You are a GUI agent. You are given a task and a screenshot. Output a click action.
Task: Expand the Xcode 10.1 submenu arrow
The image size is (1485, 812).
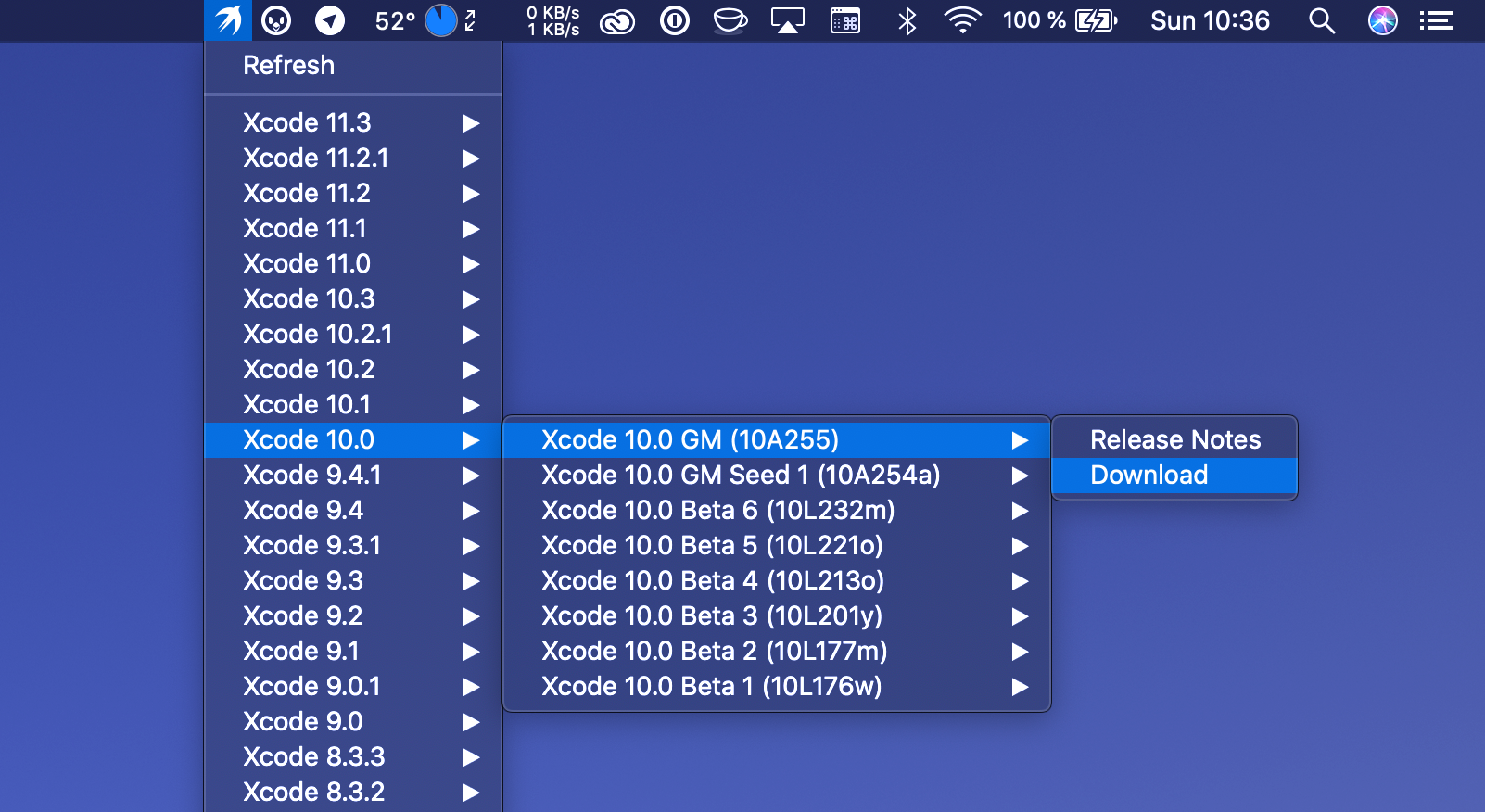tap(471, 405)
